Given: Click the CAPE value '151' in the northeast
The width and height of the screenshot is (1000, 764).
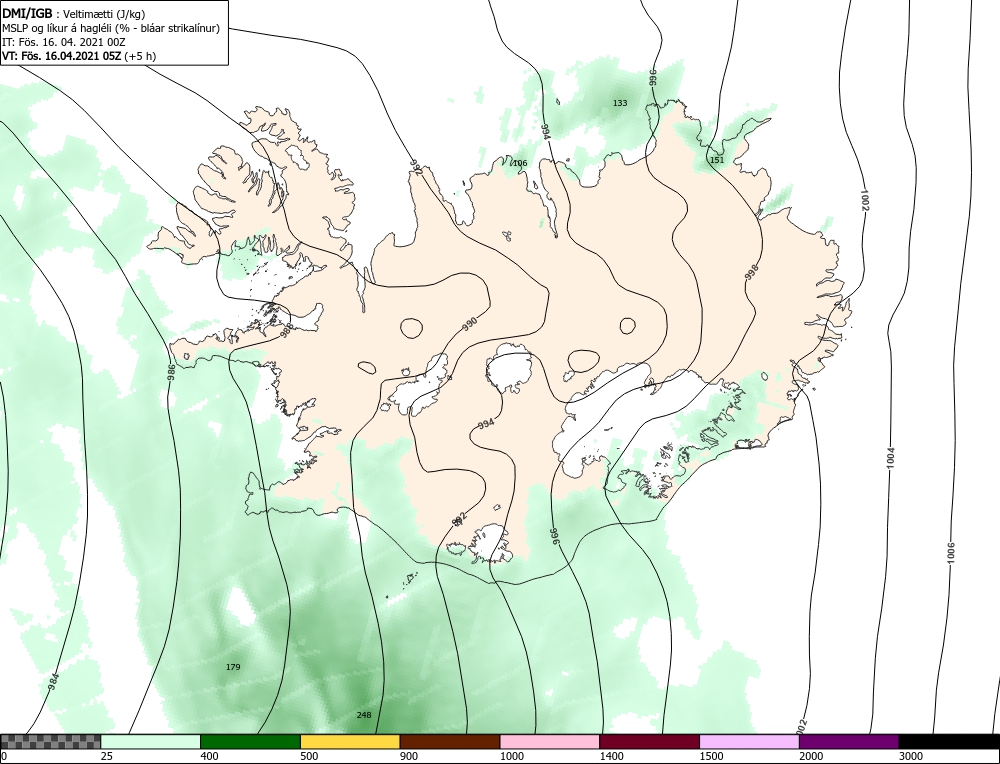Looking at the screenshot, I should 717,160.
